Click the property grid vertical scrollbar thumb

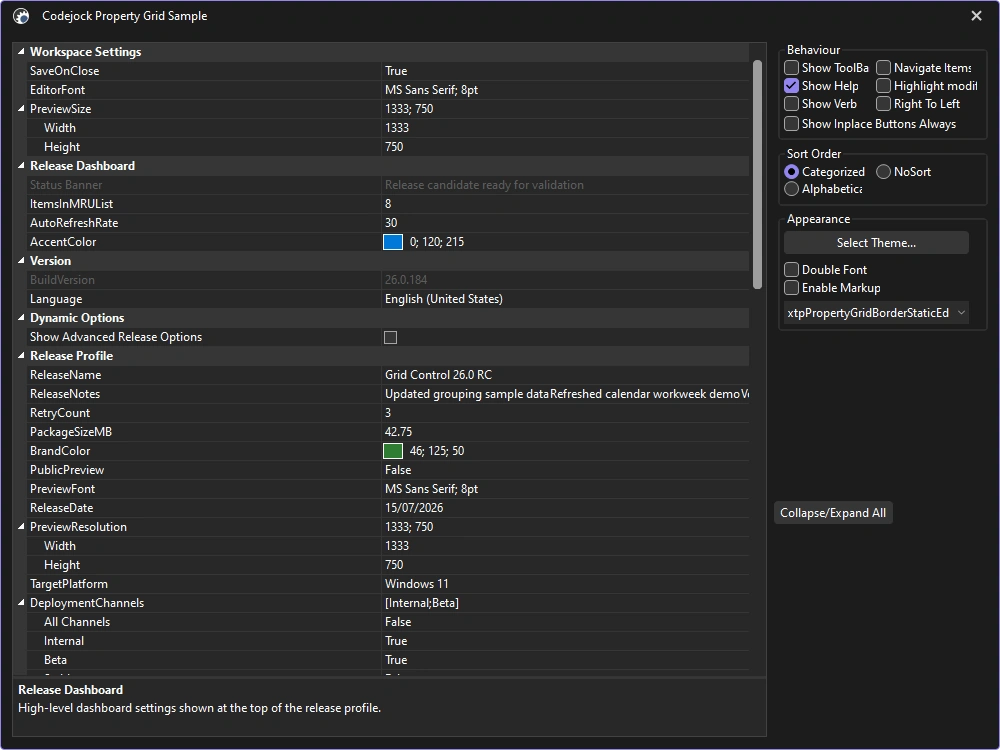757,174
